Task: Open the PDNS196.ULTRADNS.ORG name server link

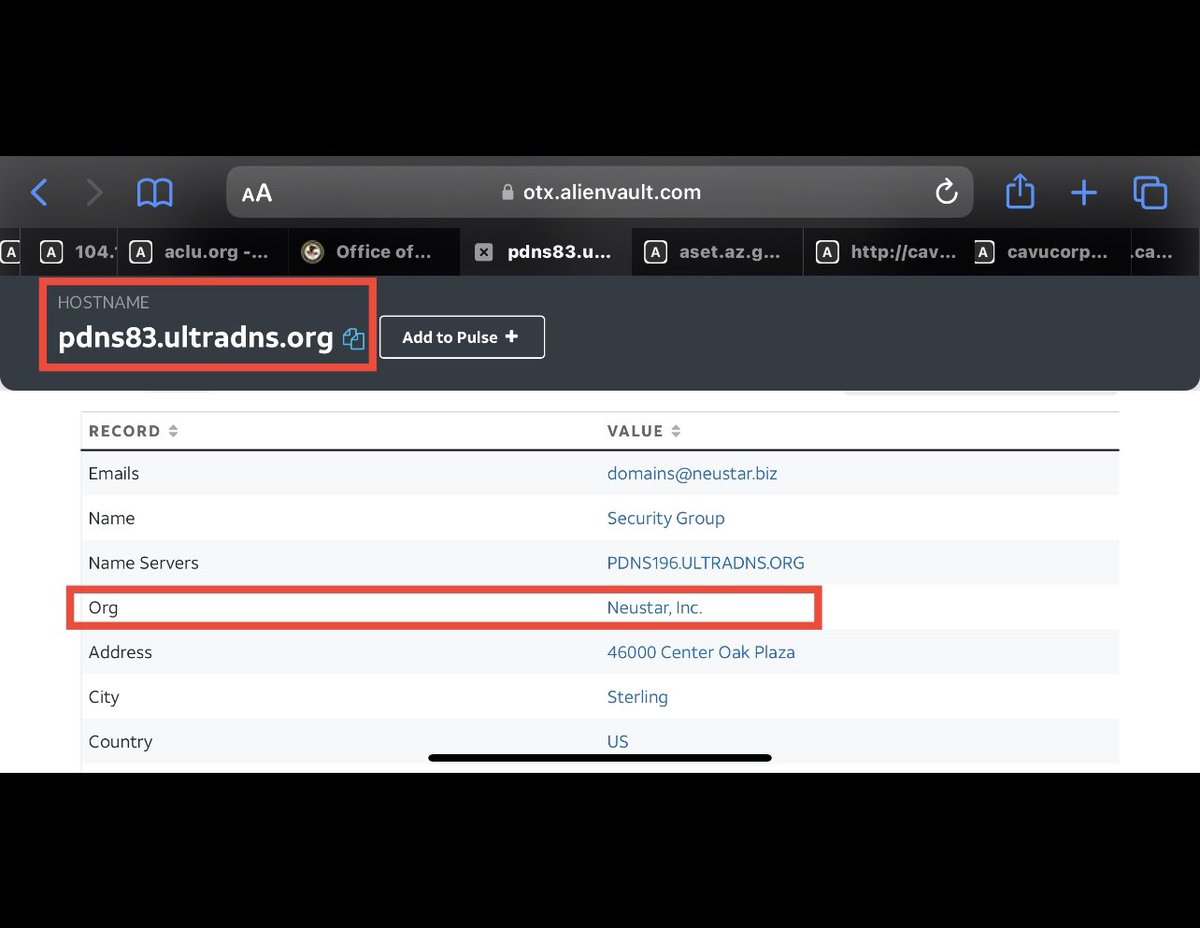Action: [x=705, y=563]
